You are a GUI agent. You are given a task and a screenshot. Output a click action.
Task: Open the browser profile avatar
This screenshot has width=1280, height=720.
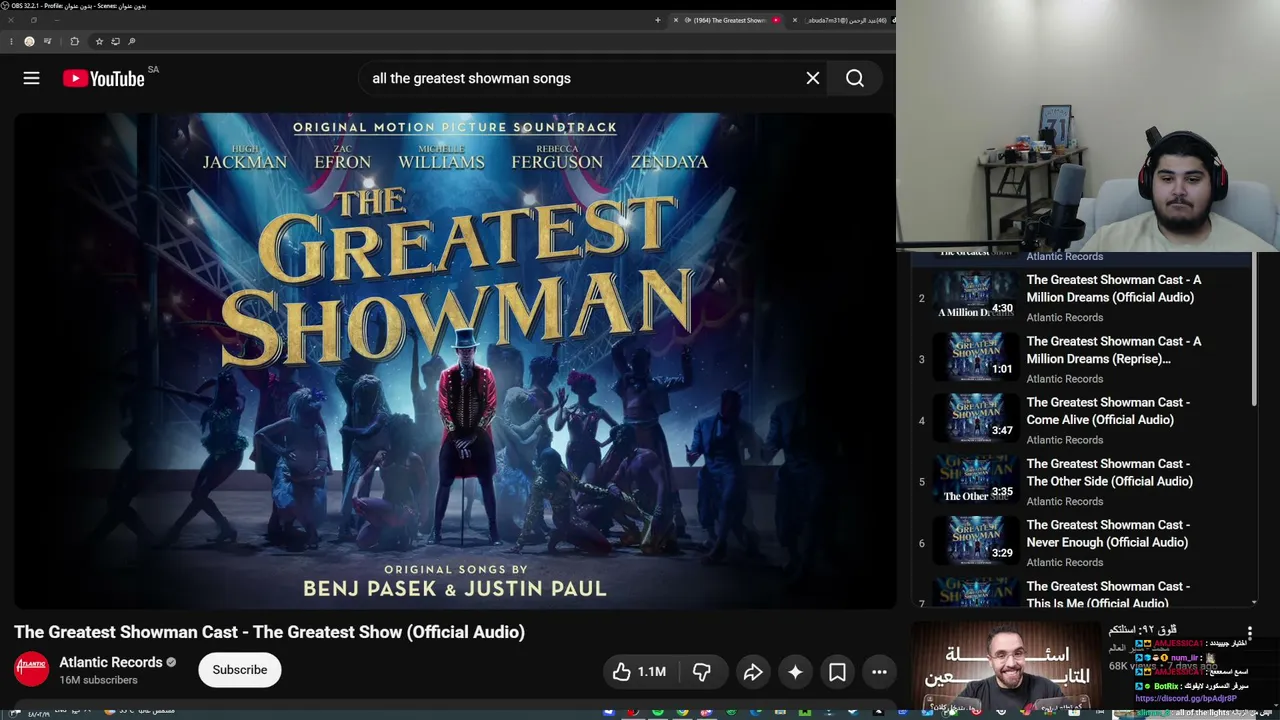(29, 41)
